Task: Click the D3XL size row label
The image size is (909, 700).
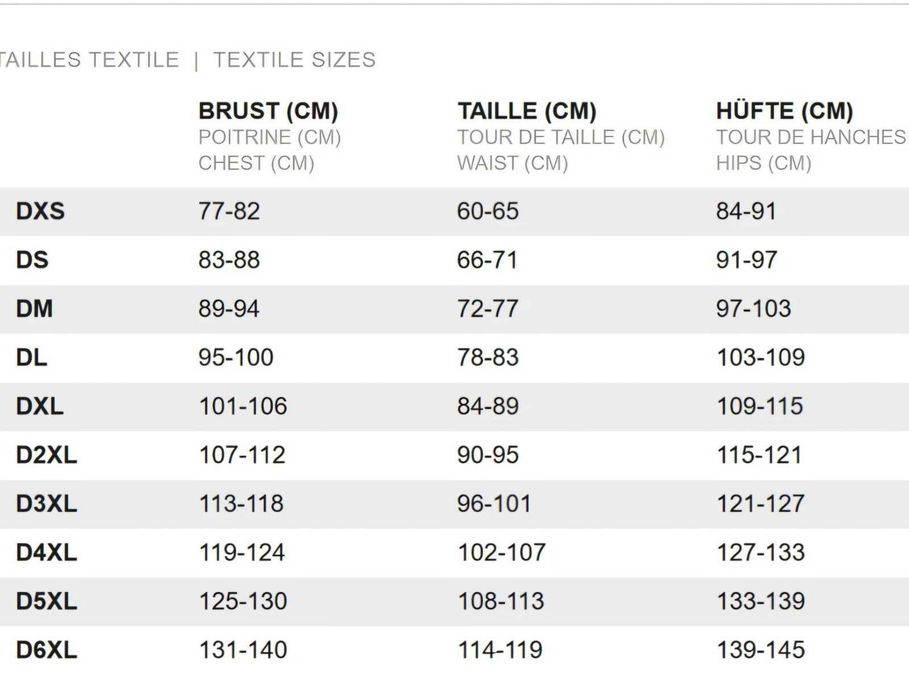Action: point(46,503)
